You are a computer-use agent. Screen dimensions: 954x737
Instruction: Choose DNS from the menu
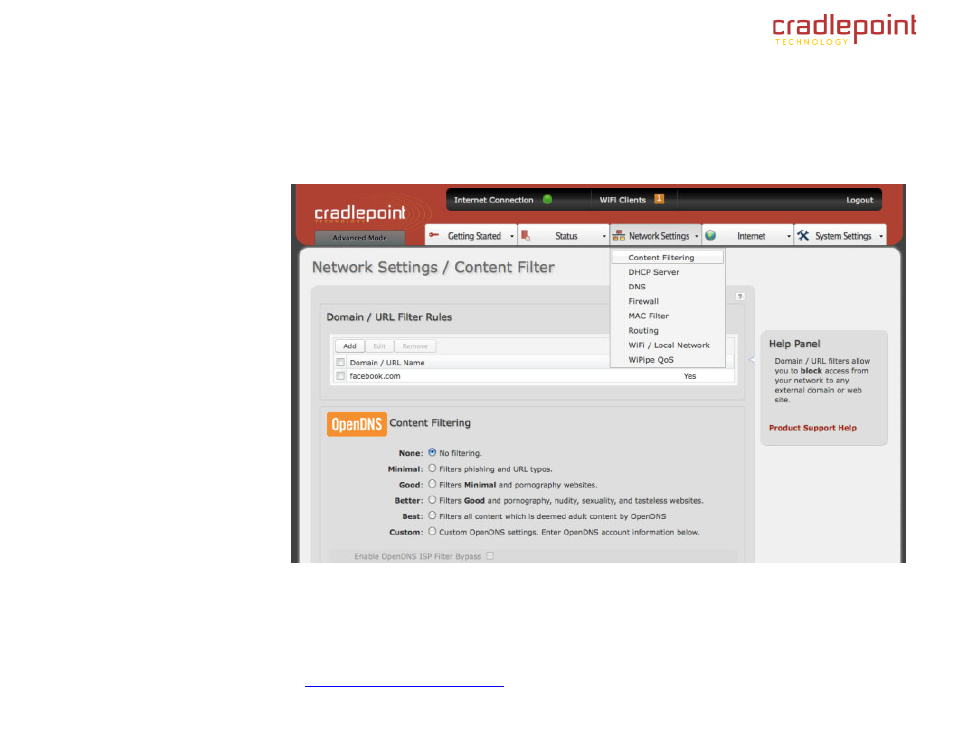tap(667, 287)
